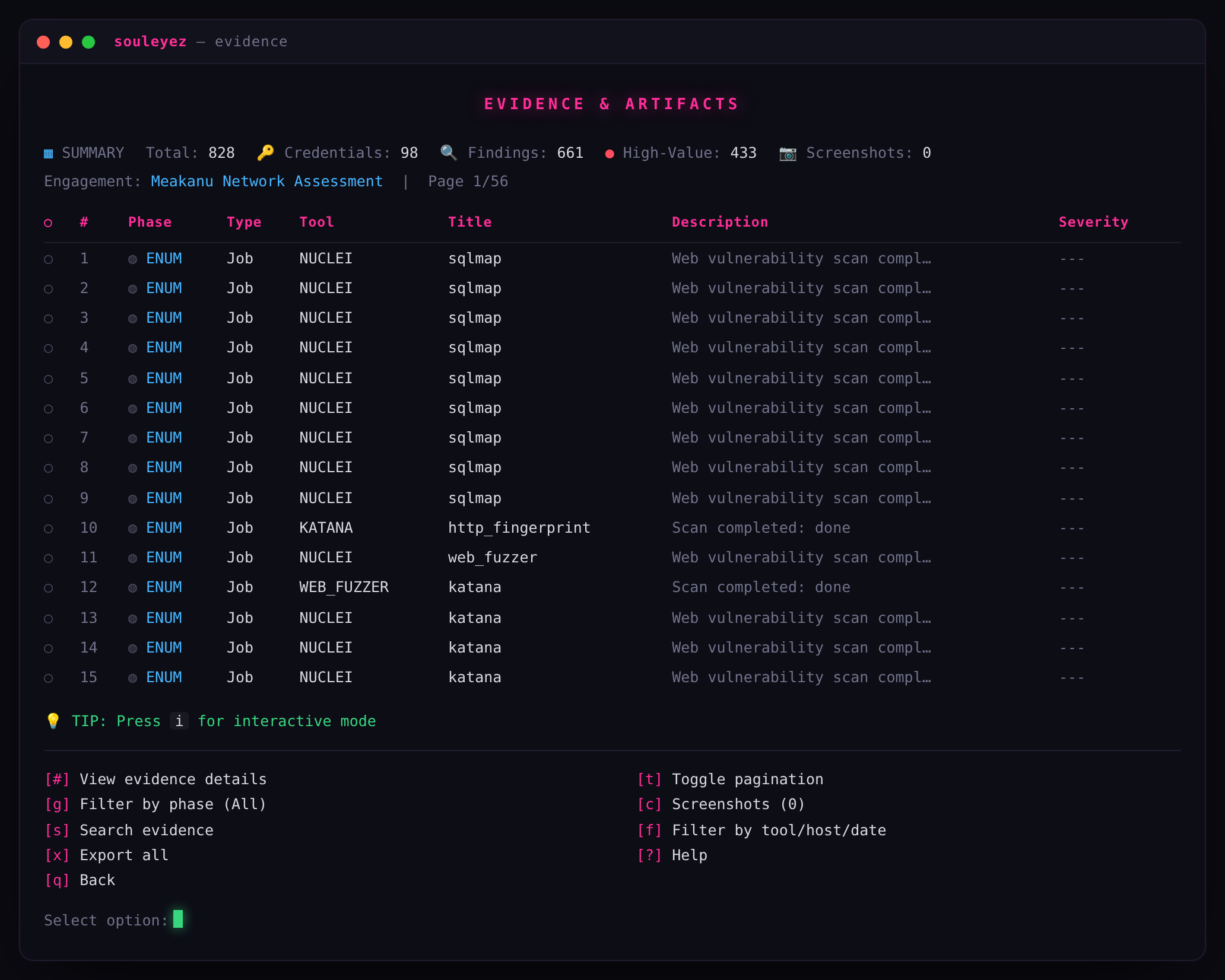Open Meakanu Network Assessment engagement link

pyautogui.click(x=266, y=181)
